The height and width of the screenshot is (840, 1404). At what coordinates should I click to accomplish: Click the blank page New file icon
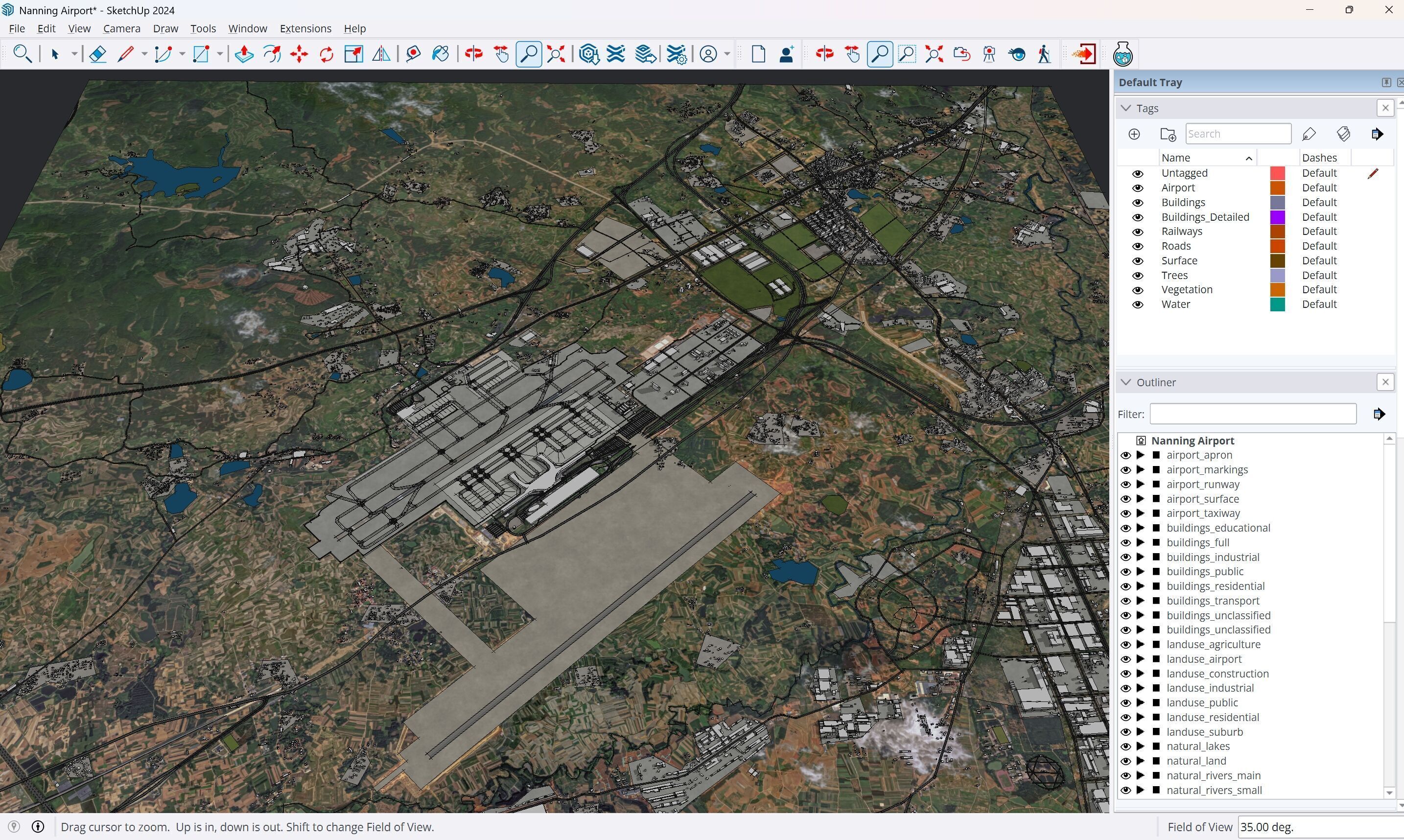(759, 54)
